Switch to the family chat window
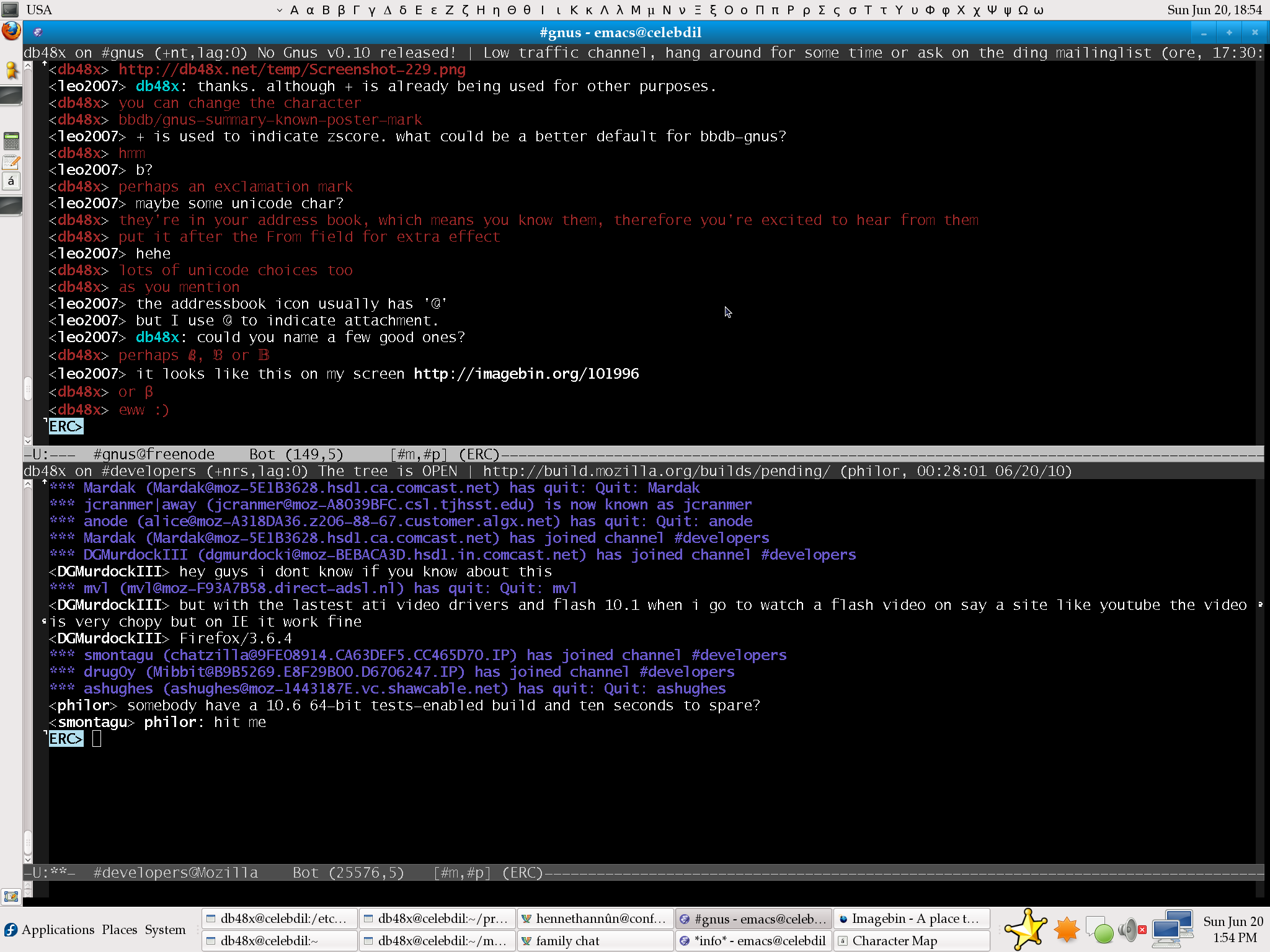The width and height of the screenshot is (1270, 952). pos(595,941)
